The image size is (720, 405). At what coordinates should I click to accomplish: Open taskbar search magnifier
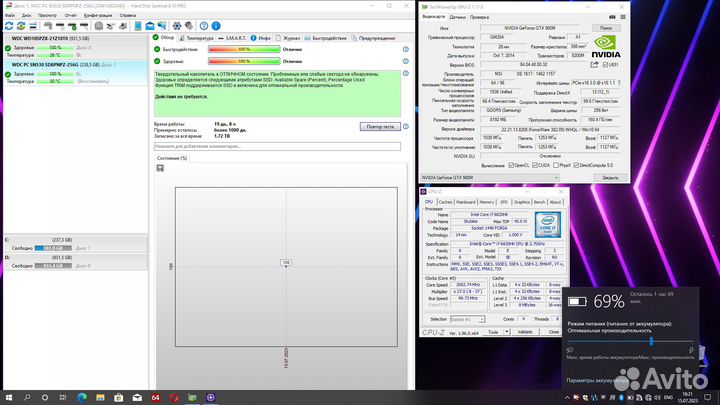coord(27,398)
